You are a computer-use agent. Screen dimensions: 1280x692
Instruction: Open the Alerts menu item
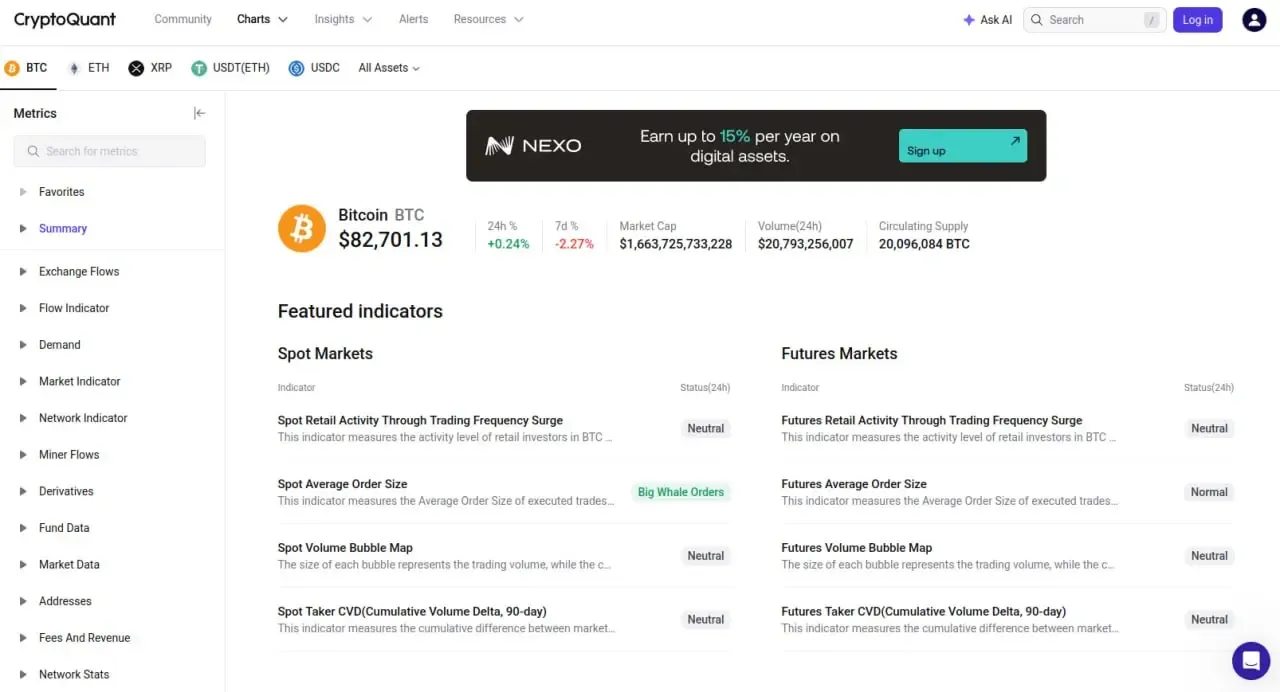click(413, 19)
